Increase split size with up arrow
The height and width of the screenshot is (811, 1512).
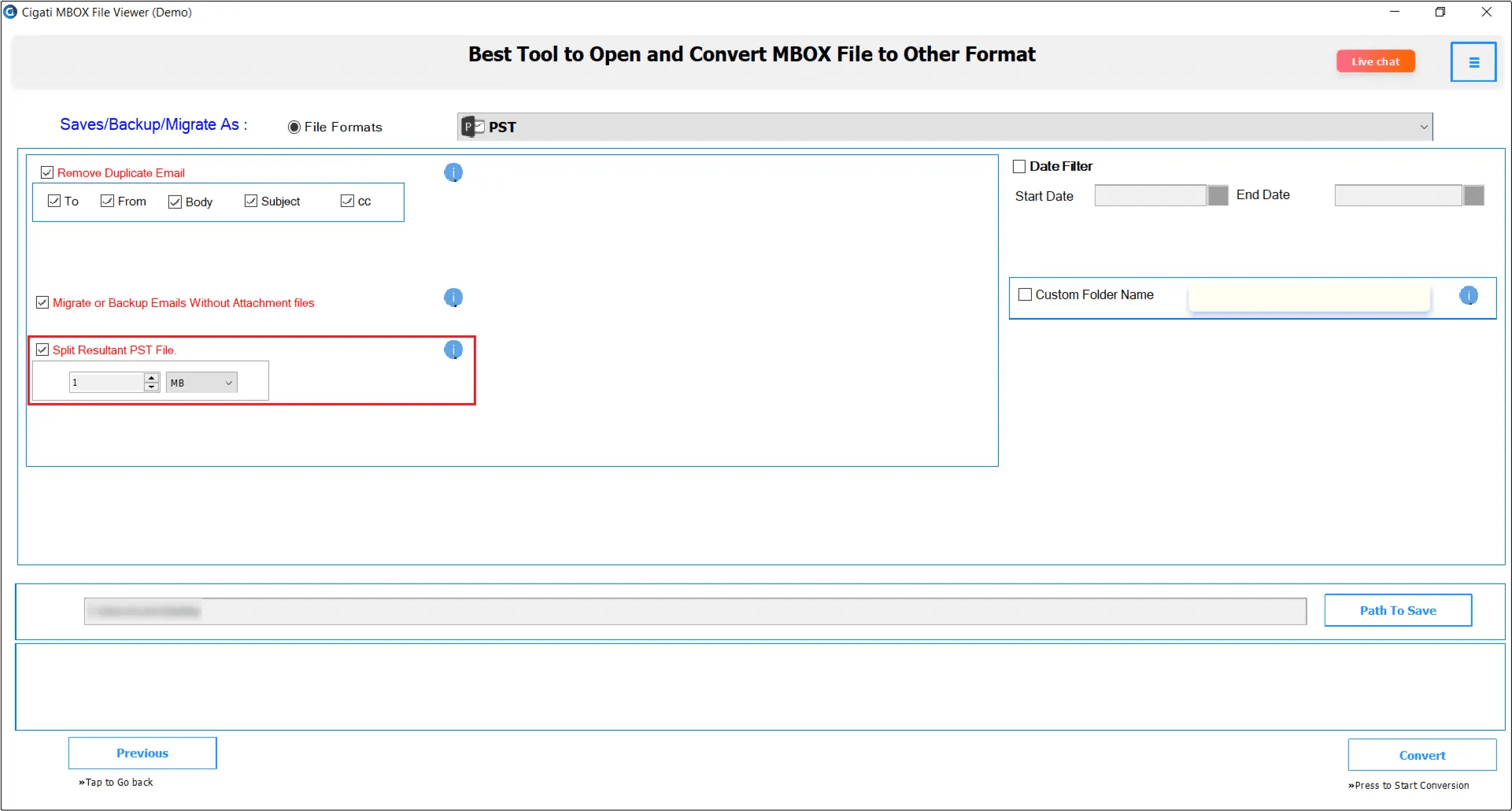(152, 378)
